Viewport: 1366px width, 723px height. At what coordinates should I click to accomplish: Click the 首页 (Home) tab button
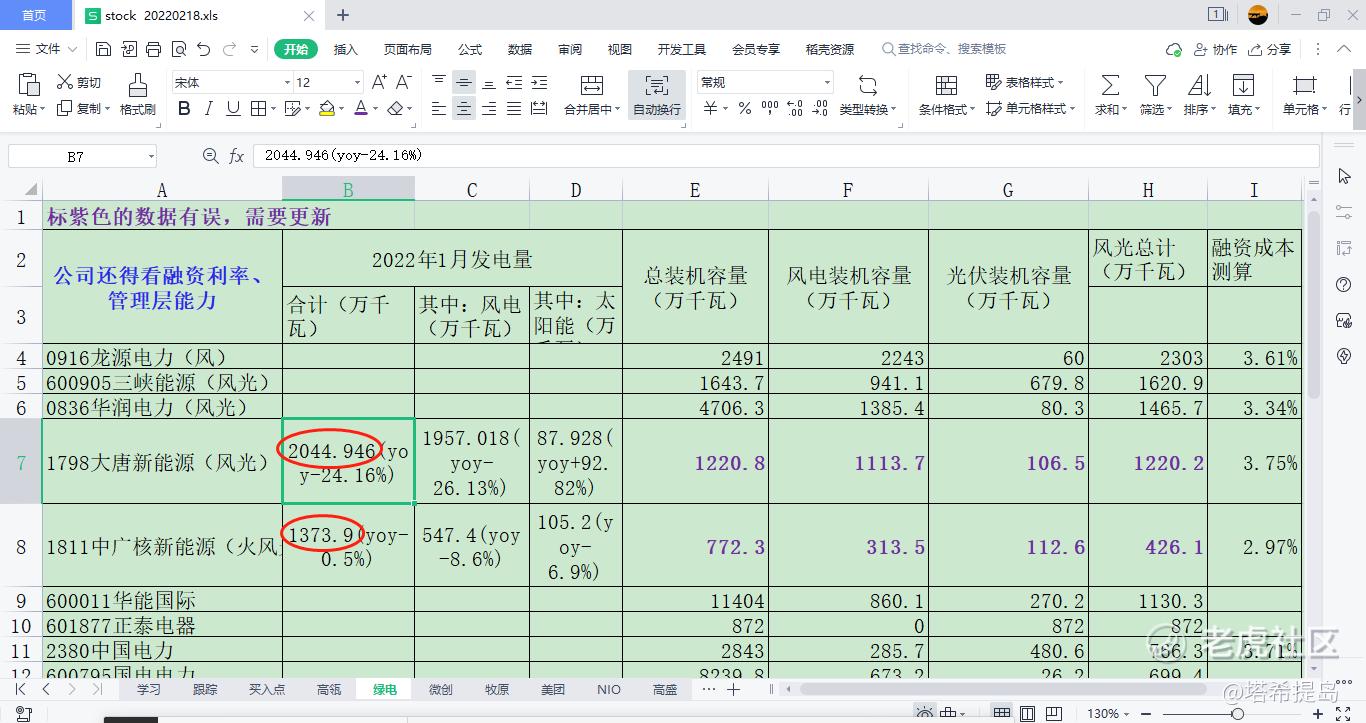click(x=34, y=15)
